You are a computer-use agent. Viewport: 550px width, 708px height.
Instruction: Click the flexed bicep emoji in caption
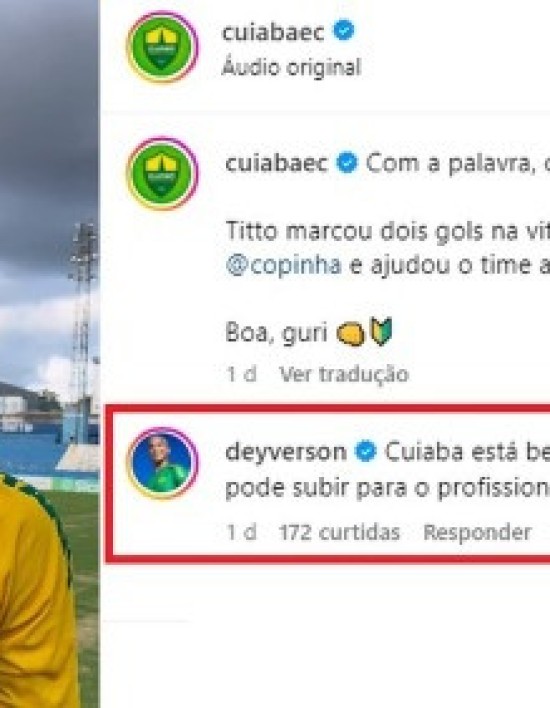350,335
